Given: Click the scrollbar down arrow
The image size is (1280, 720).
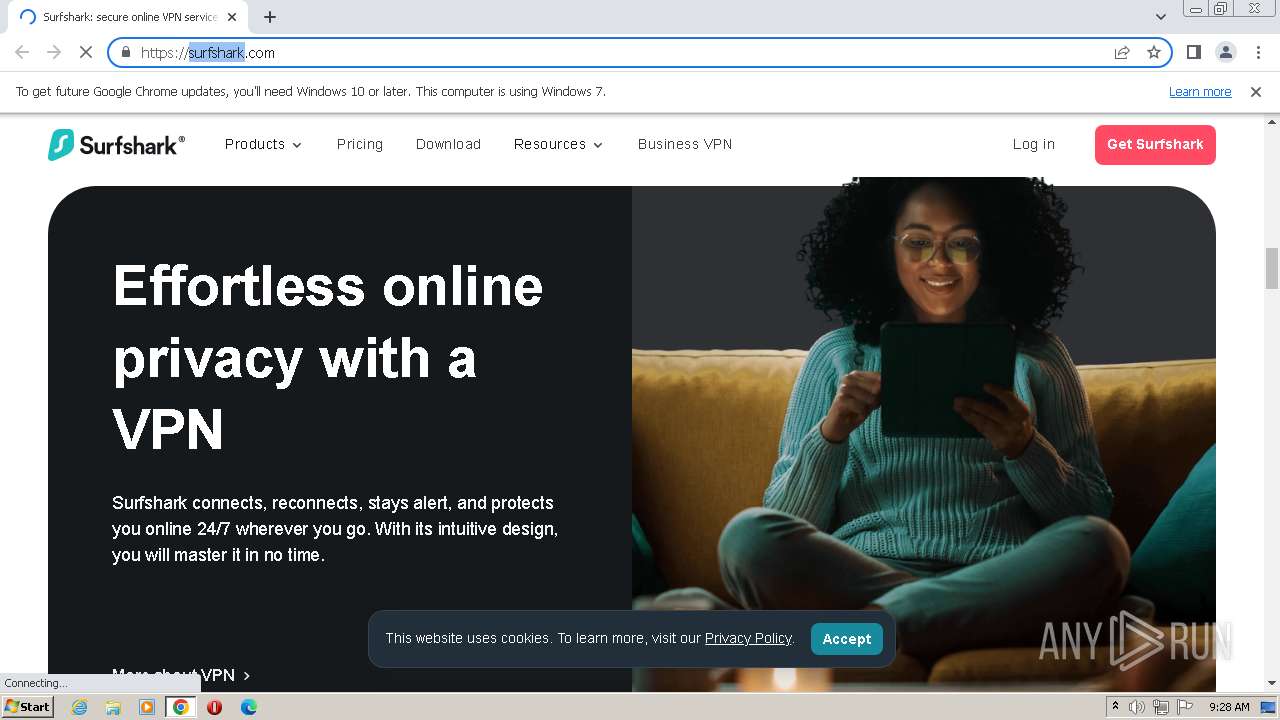Looking at the screenshot, I should tap(1272, 683).
